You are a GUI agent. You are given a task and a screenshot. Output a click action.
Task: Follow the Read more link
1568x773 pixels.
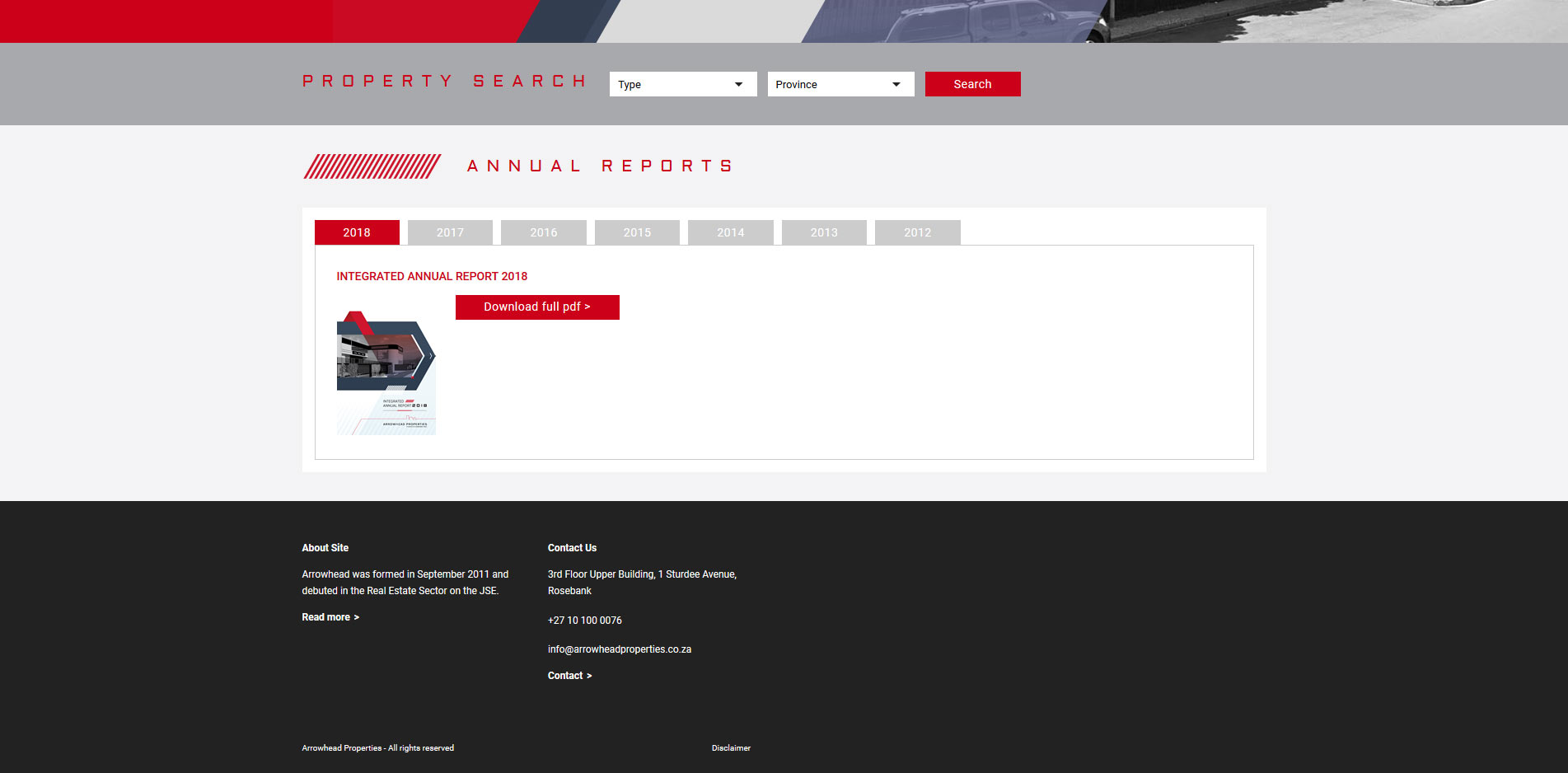pyautogui.click(x=330, y=617)
